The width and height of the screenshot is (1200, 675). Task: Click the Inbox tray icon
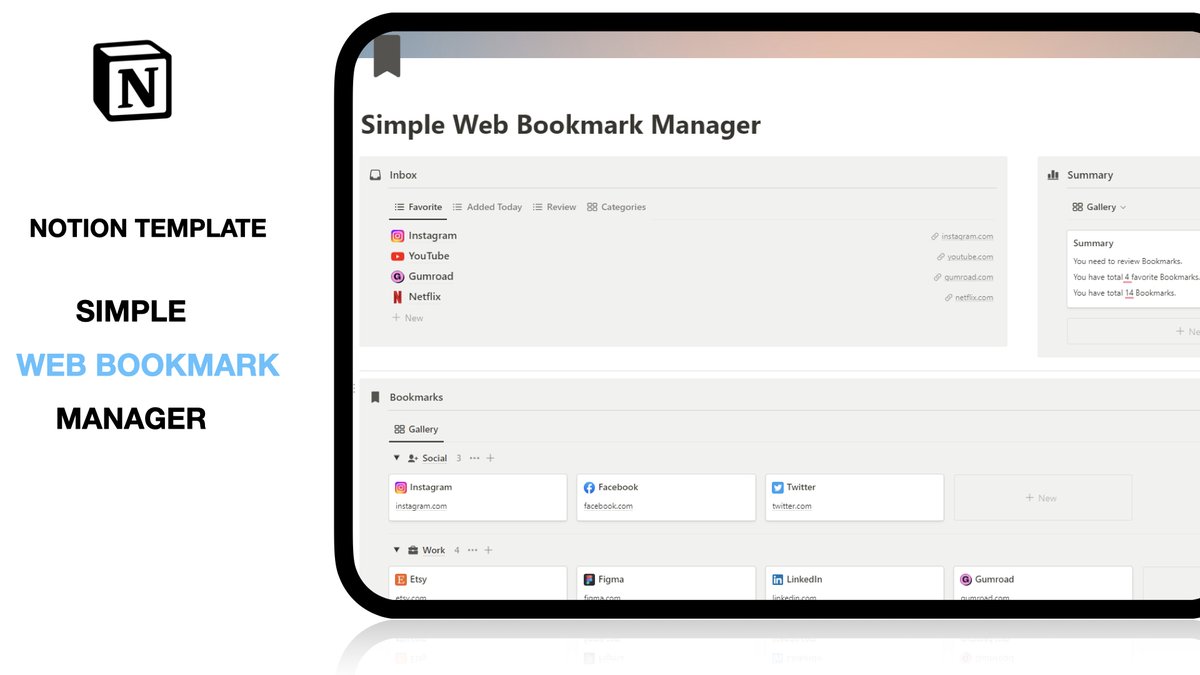tap(375, 175)
